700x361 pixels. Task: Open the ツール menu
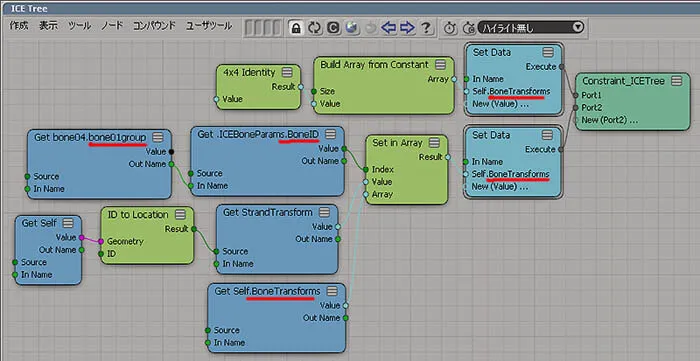(x=79, y=25)
